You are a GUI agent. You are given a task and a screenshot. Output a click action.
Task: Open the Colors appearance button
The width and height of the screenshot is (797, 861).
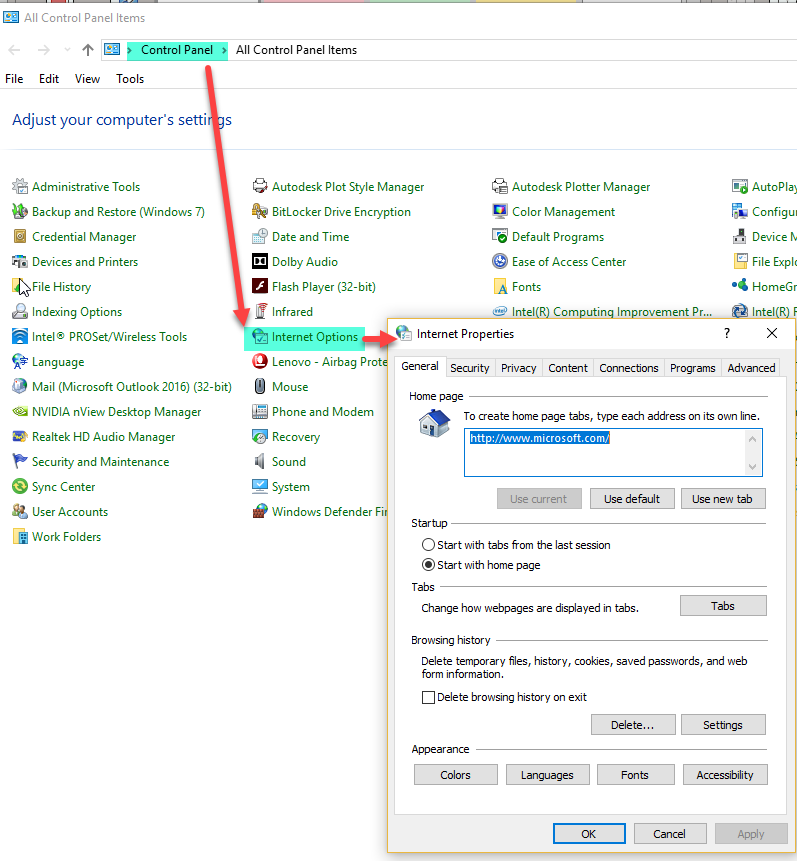pos(455,775)
